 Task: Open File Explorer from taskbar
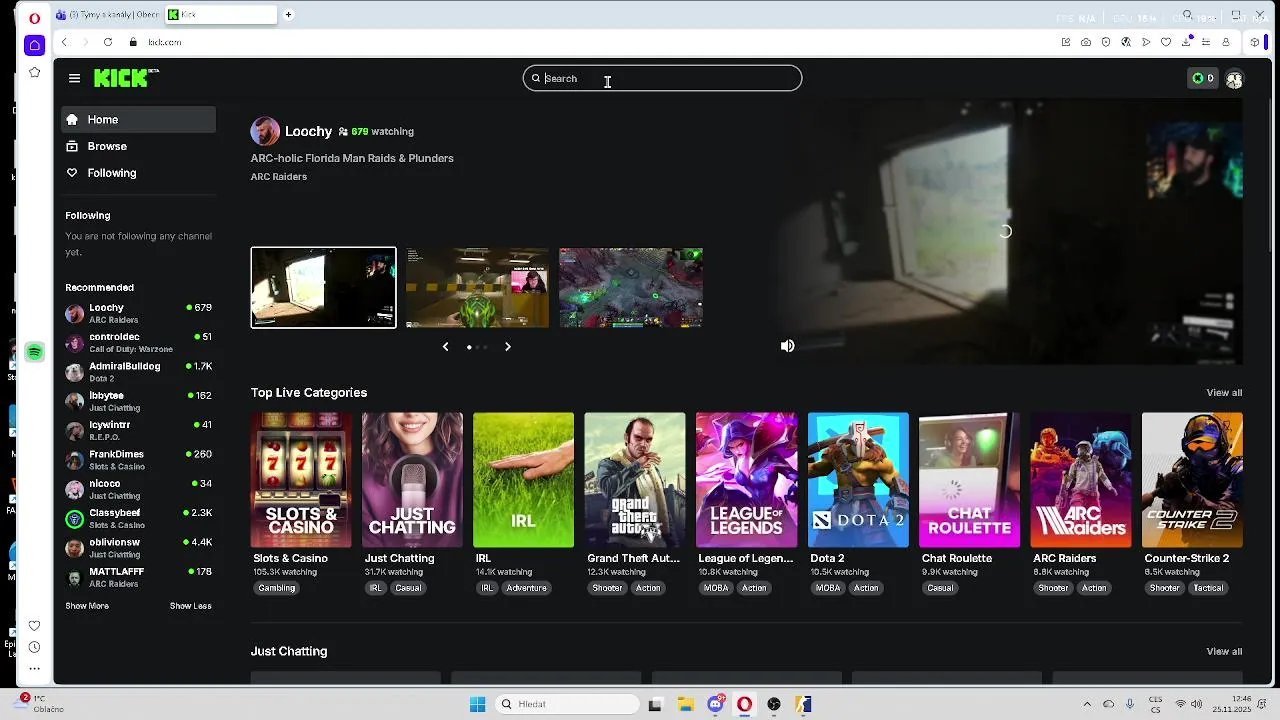[x=685, y=704]
